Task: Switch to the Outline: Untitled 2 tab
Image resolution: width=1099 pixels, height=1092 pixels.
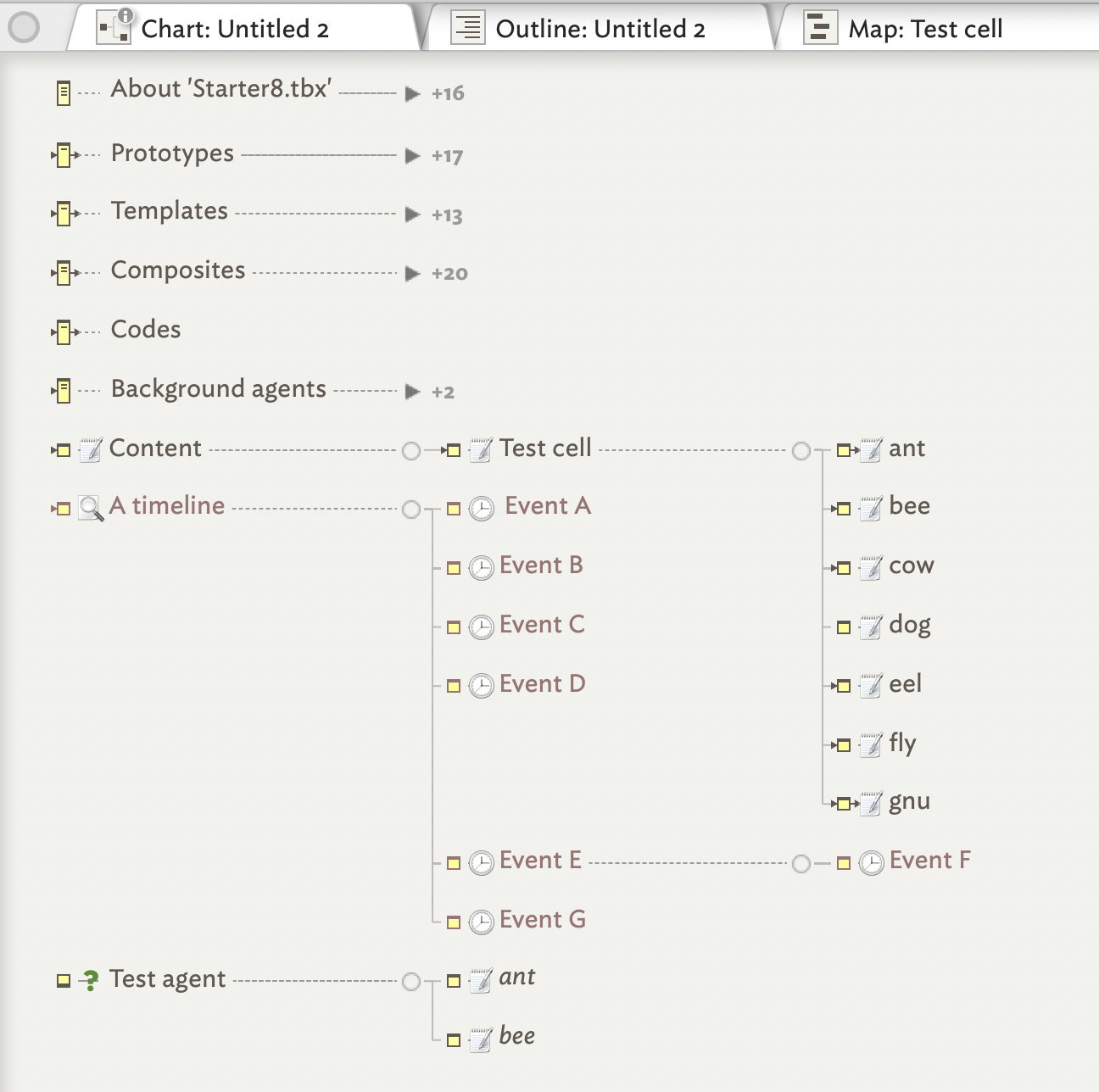Action: tap(600, 29)
